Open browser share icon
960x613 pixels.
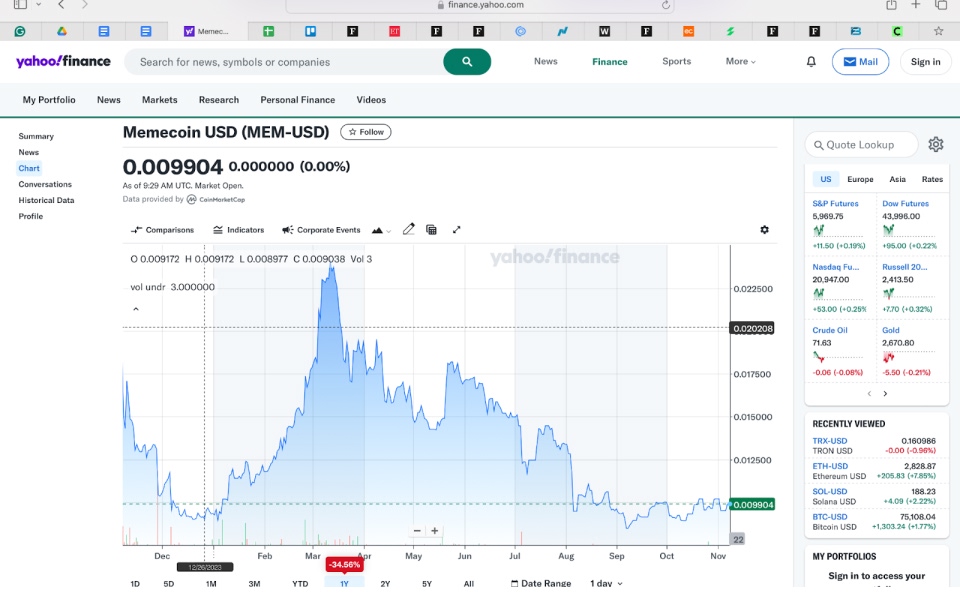[891, 5]
